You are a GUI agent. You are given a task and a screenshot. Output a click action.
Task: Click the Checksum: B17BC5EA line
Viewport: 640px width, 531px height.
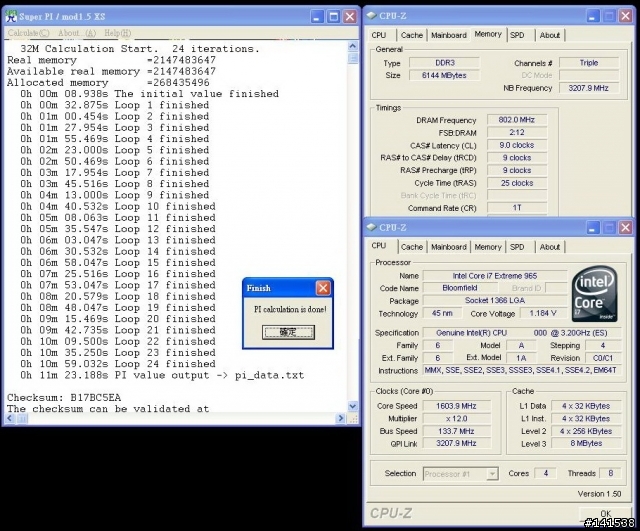(64, 398)
